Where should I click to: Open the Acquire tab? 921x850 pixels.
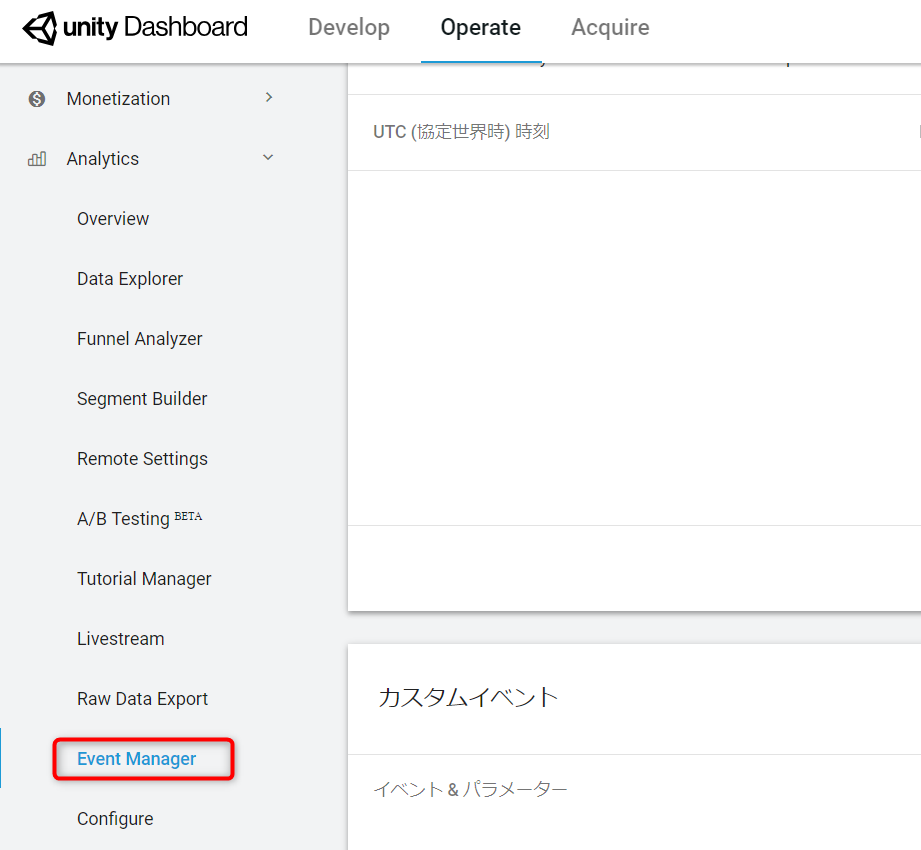(x=610, y=28)
